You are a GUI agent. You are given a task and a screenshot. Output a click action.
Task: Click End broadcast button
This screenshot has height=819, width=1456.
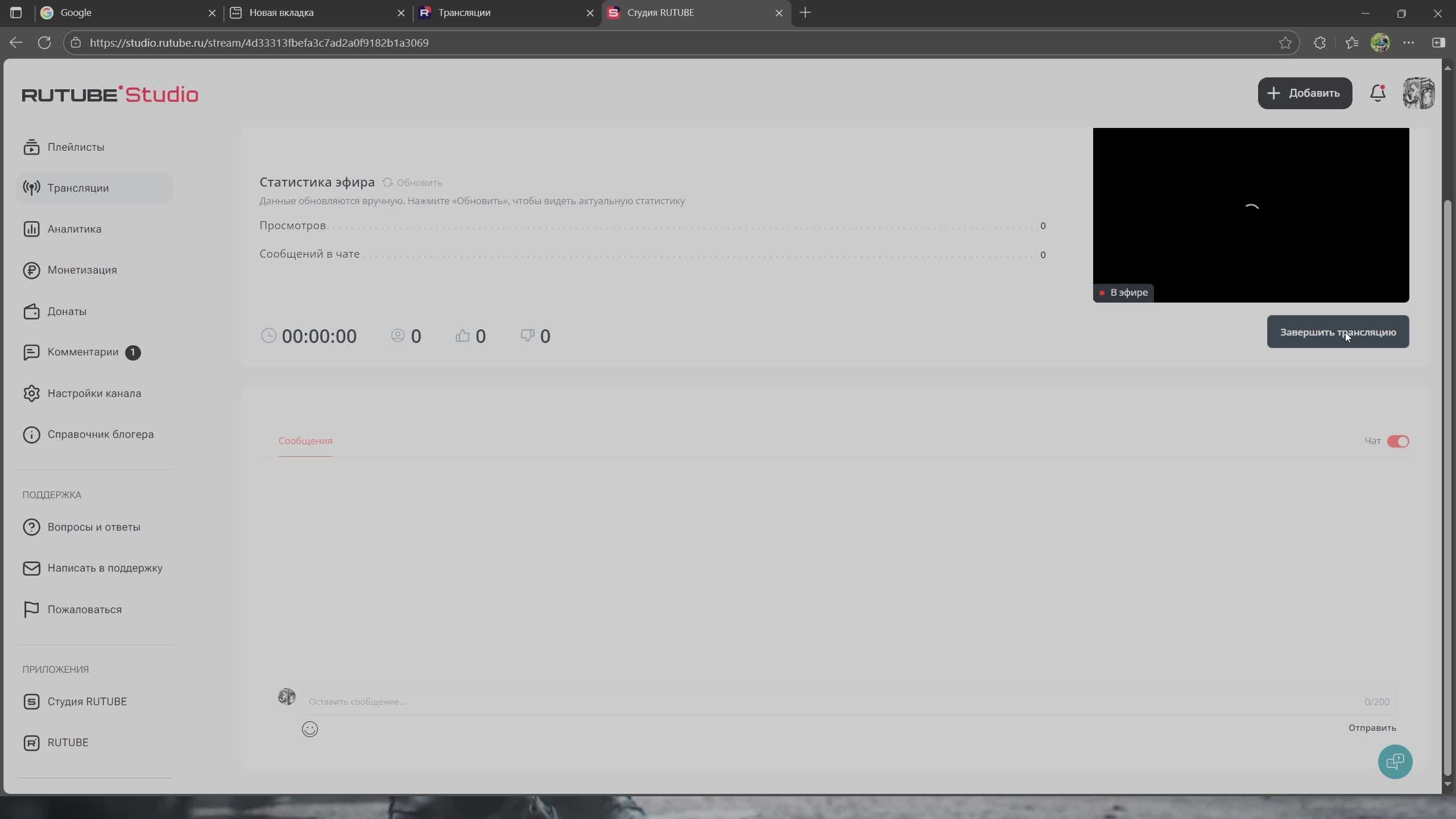point(1337,332)
